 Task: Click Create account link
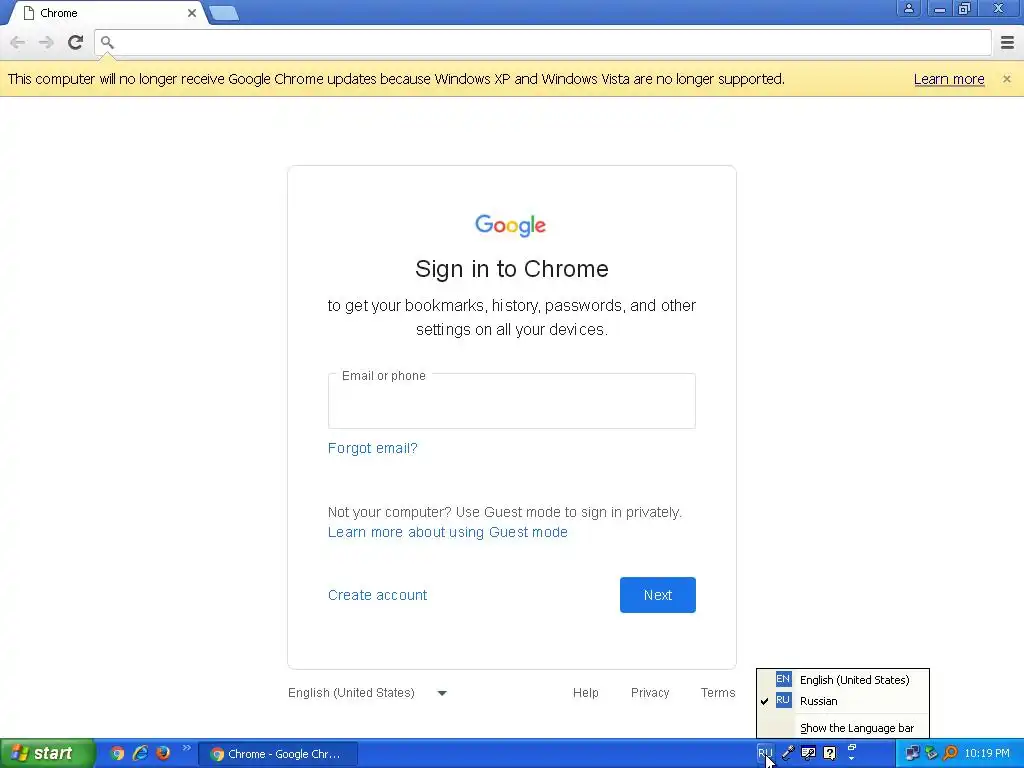(x=377, y=595)
